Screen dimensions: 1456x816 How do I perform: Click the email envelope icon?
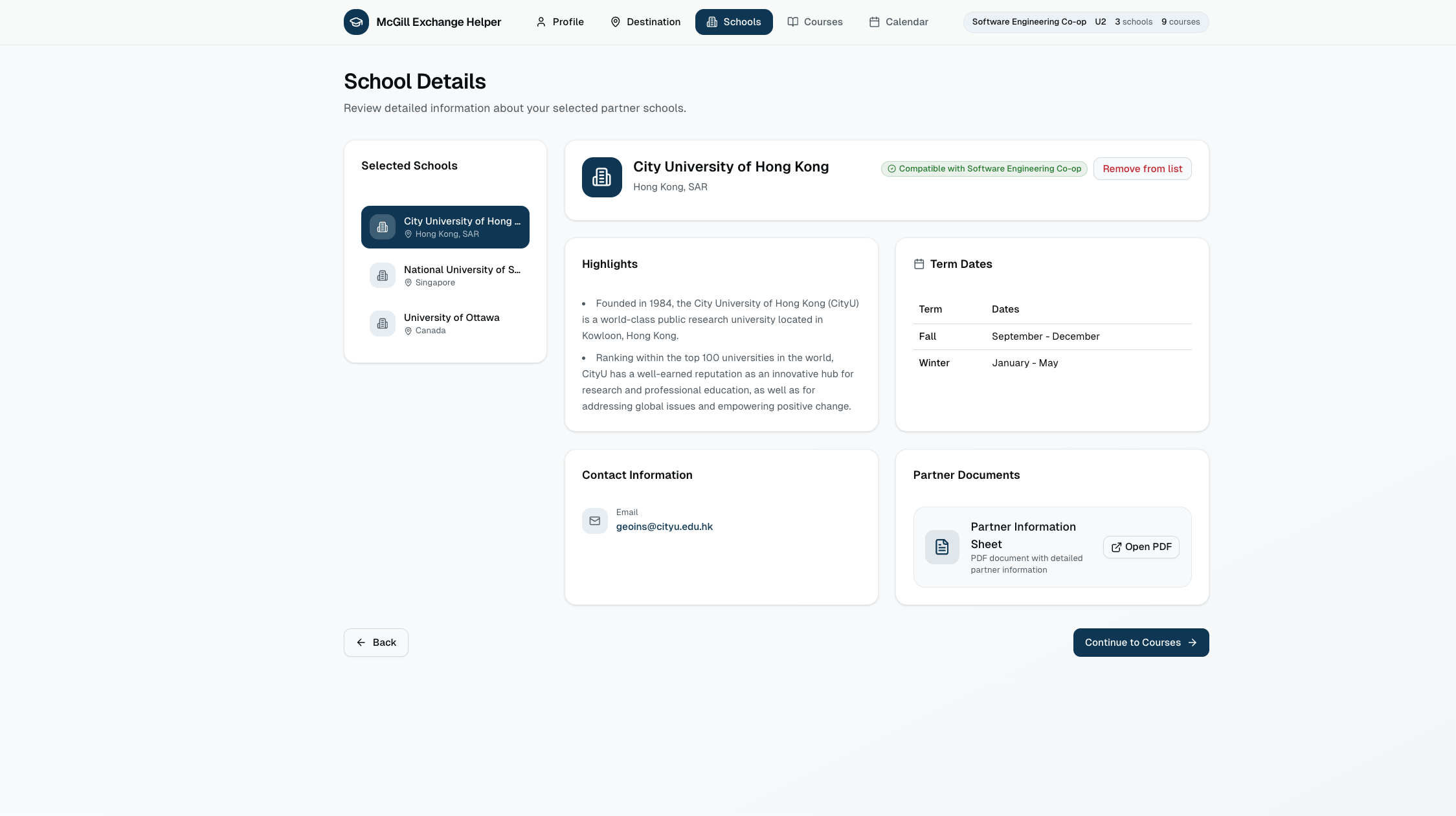(594, 521)
